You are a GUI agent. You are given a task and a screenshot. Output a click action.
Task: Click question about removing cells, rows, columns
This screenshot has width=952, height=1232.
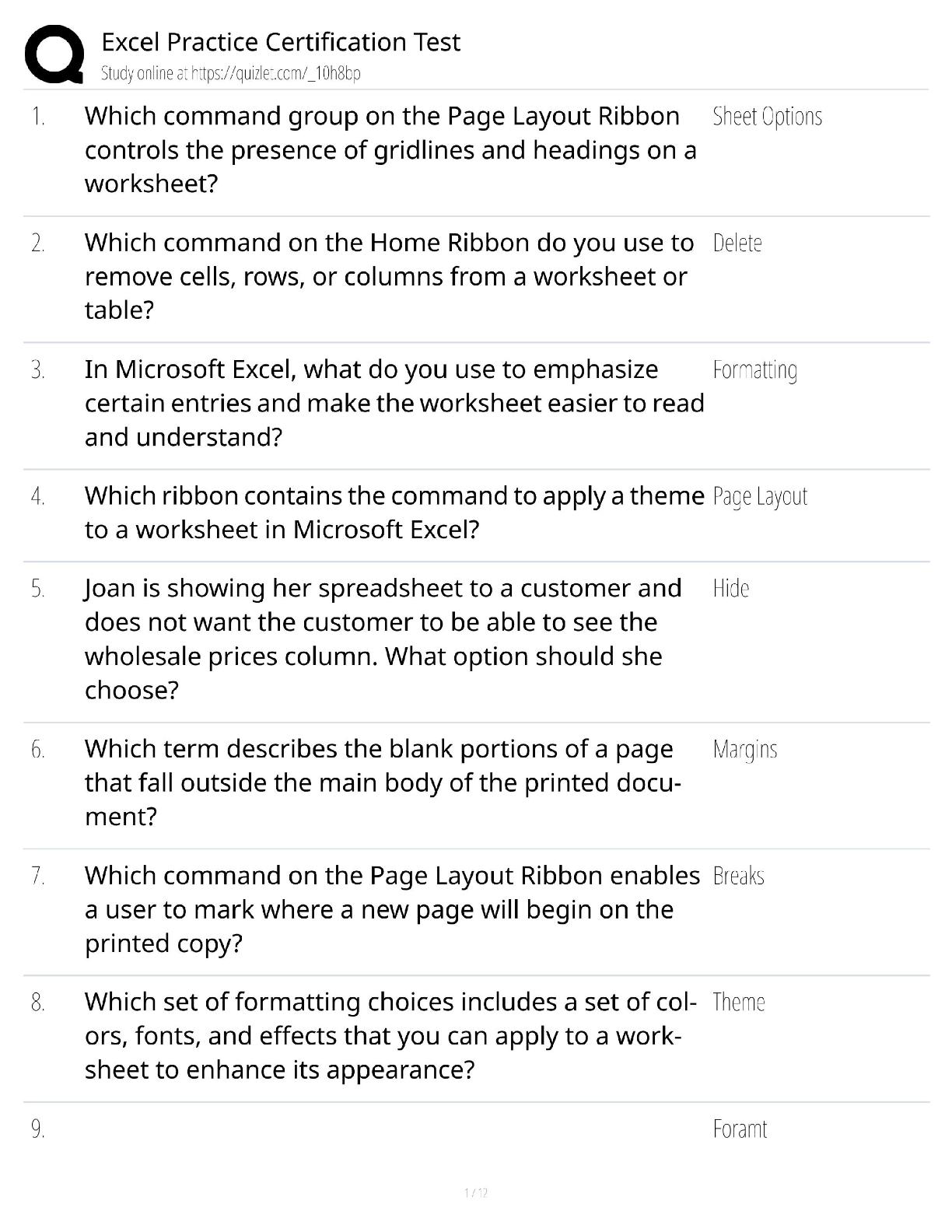coord(389,276)
